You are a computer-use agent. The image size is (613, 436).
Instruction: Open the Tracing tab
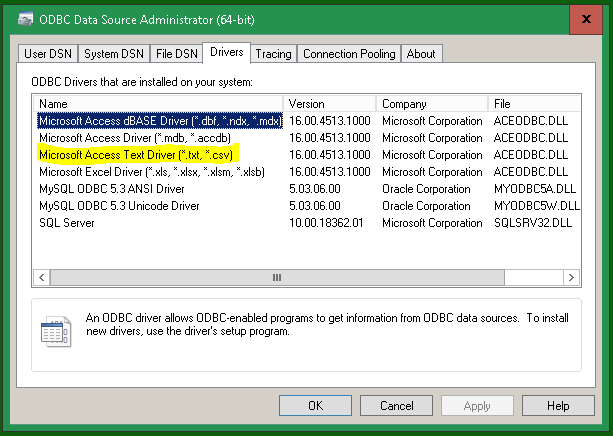[x=273, y=54]
